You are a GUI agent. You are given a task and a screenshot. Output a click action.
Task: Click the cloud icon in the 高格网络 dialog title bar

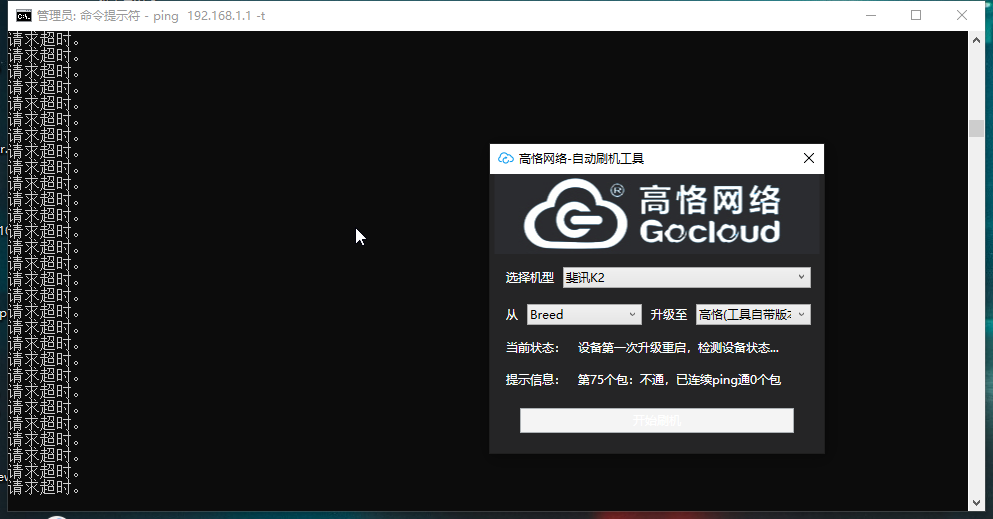[x=505, y=158]
